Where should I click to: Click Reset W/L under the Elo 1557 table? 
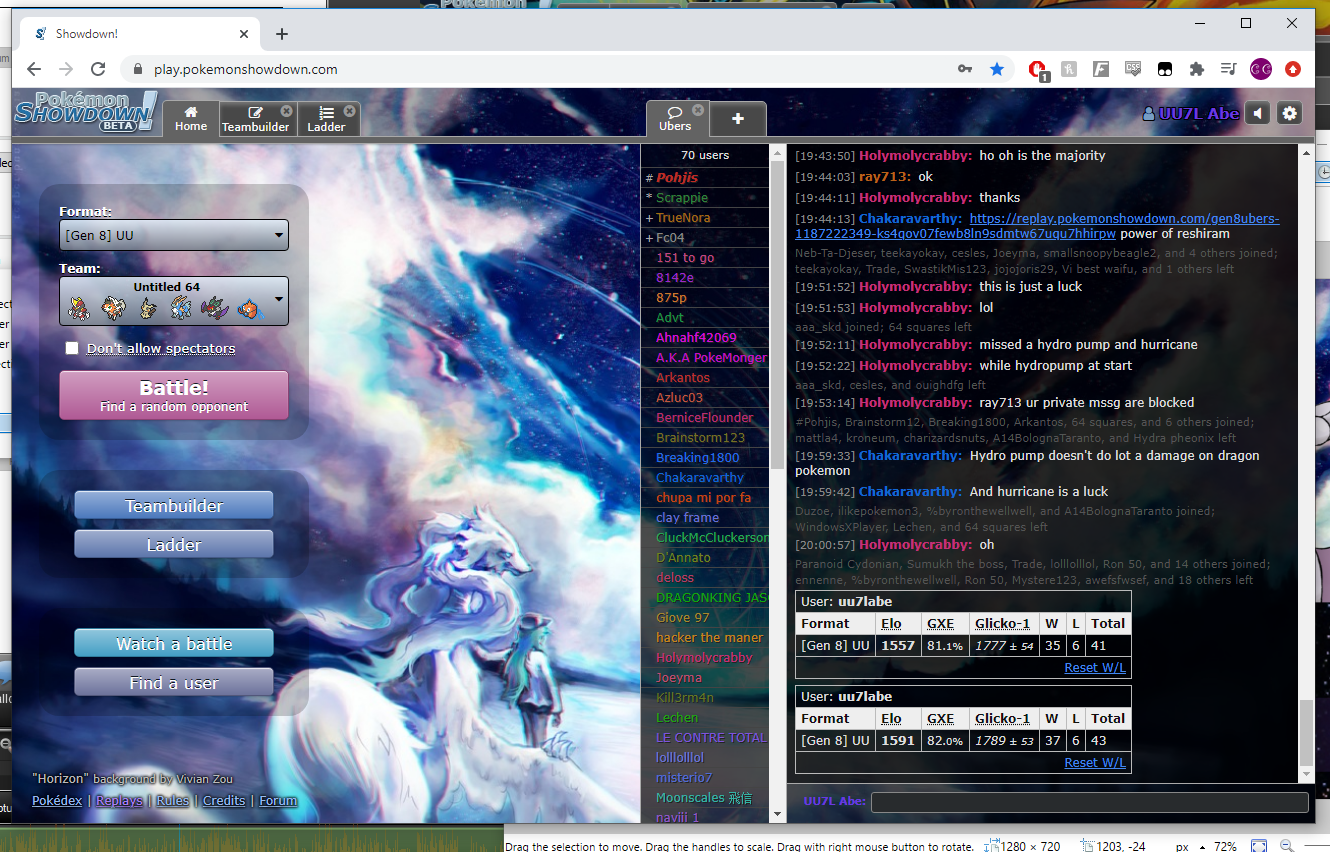[x=1095, y=667]
